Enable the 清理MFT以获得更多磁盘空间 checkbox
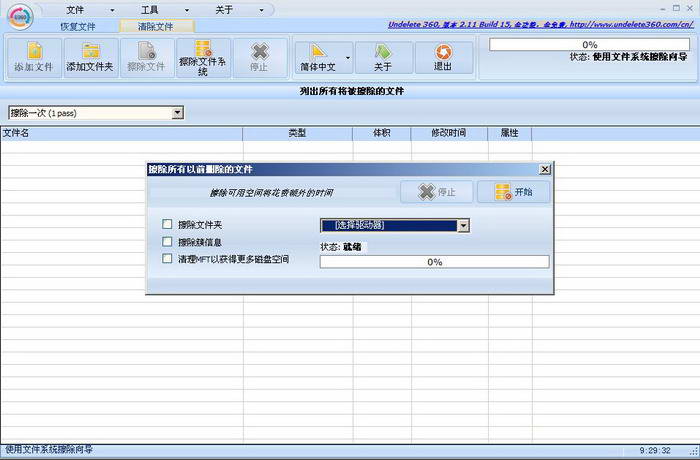The height and width of the screenshot is (460, 700). [167, 259]
